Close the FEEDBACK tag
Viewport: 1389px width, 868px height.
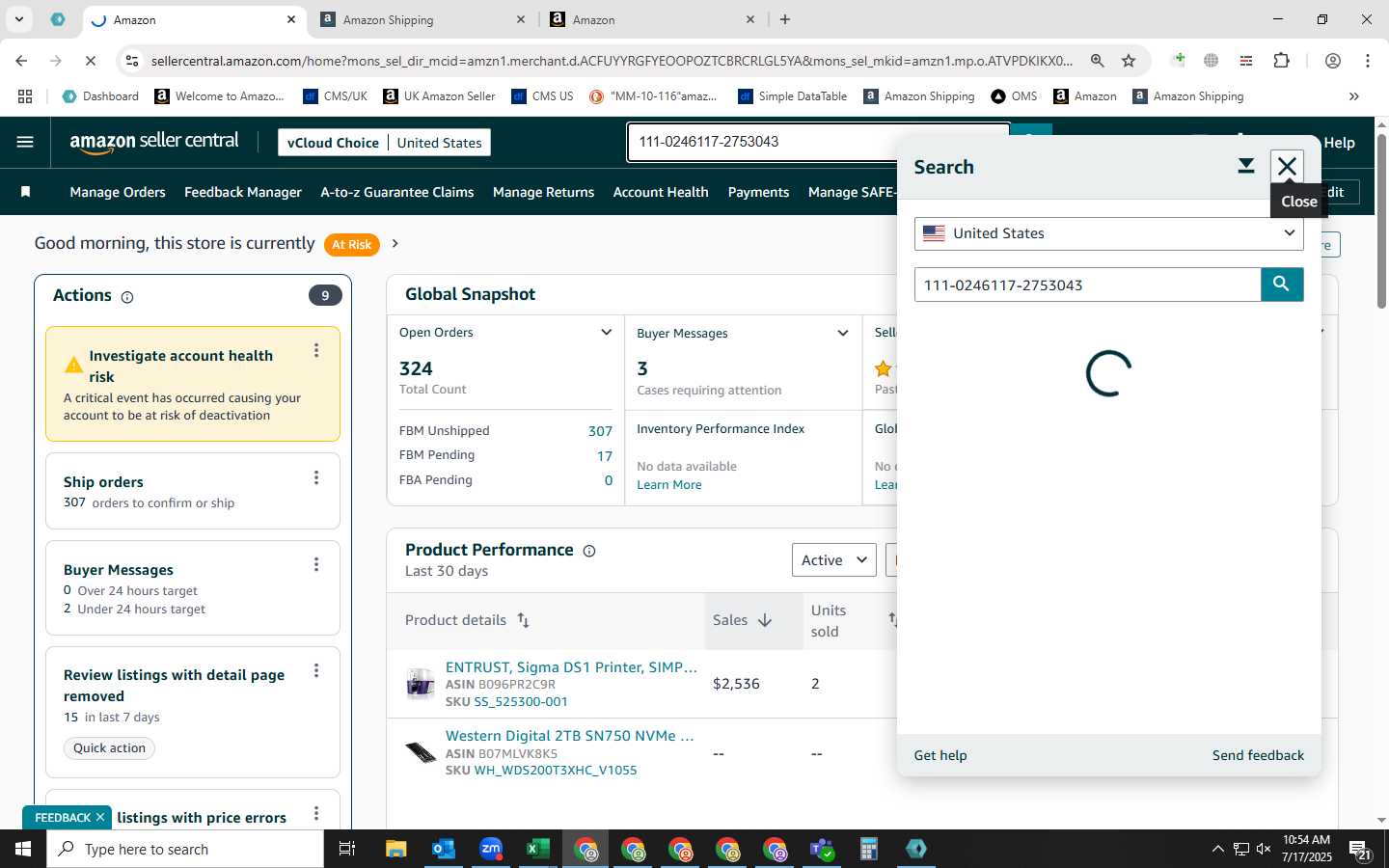pos(100,818)
